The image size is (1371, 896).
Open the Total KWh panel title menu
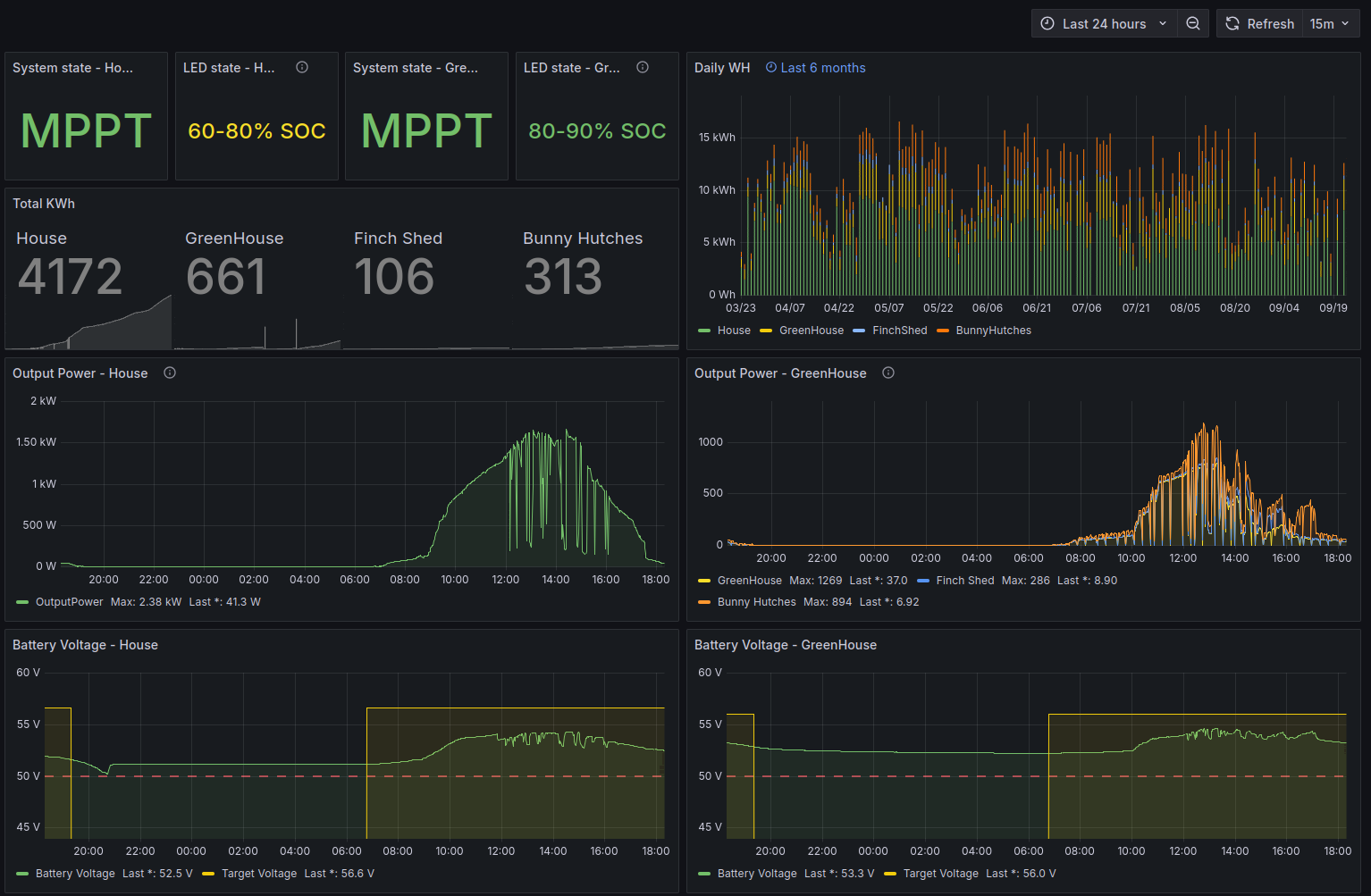tap(44, 204)
